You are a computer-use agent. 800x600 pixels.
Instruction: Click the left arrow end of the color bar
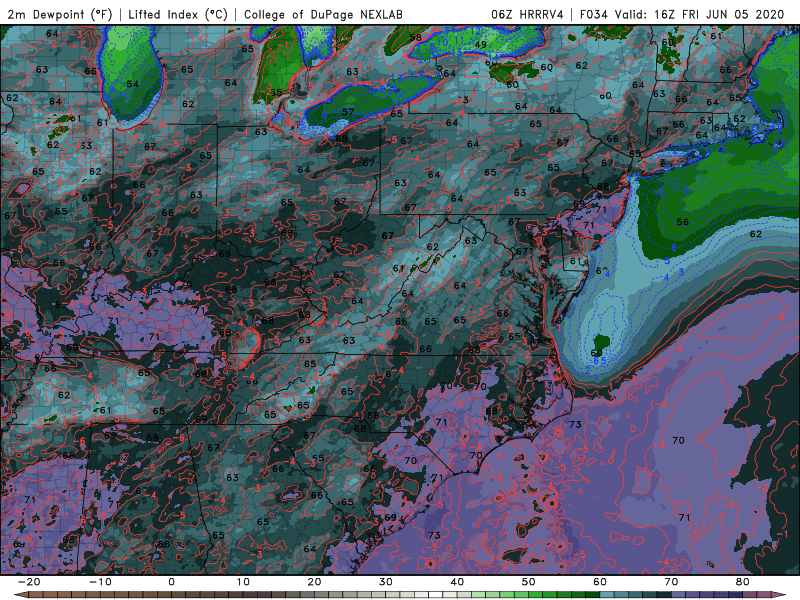(x=19, y=595)
